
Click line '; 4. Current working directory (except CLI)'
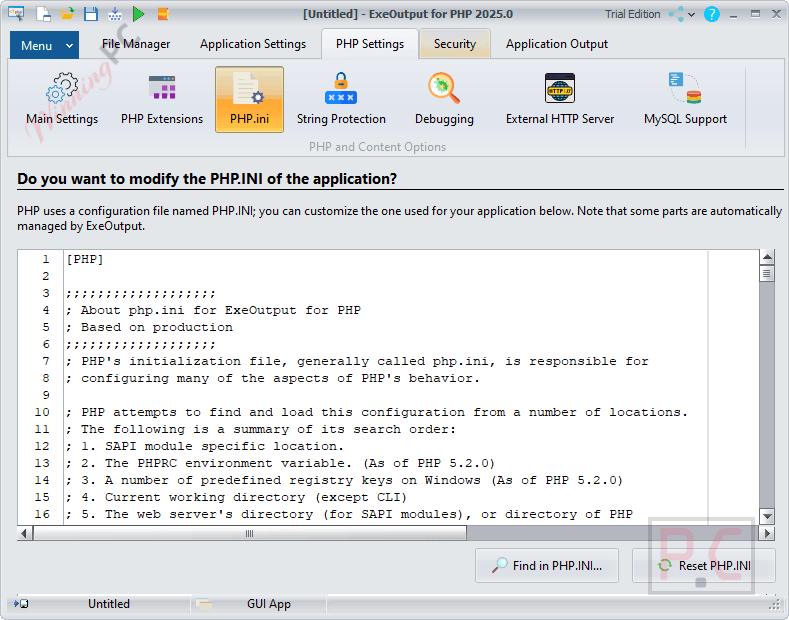point(236,498)
